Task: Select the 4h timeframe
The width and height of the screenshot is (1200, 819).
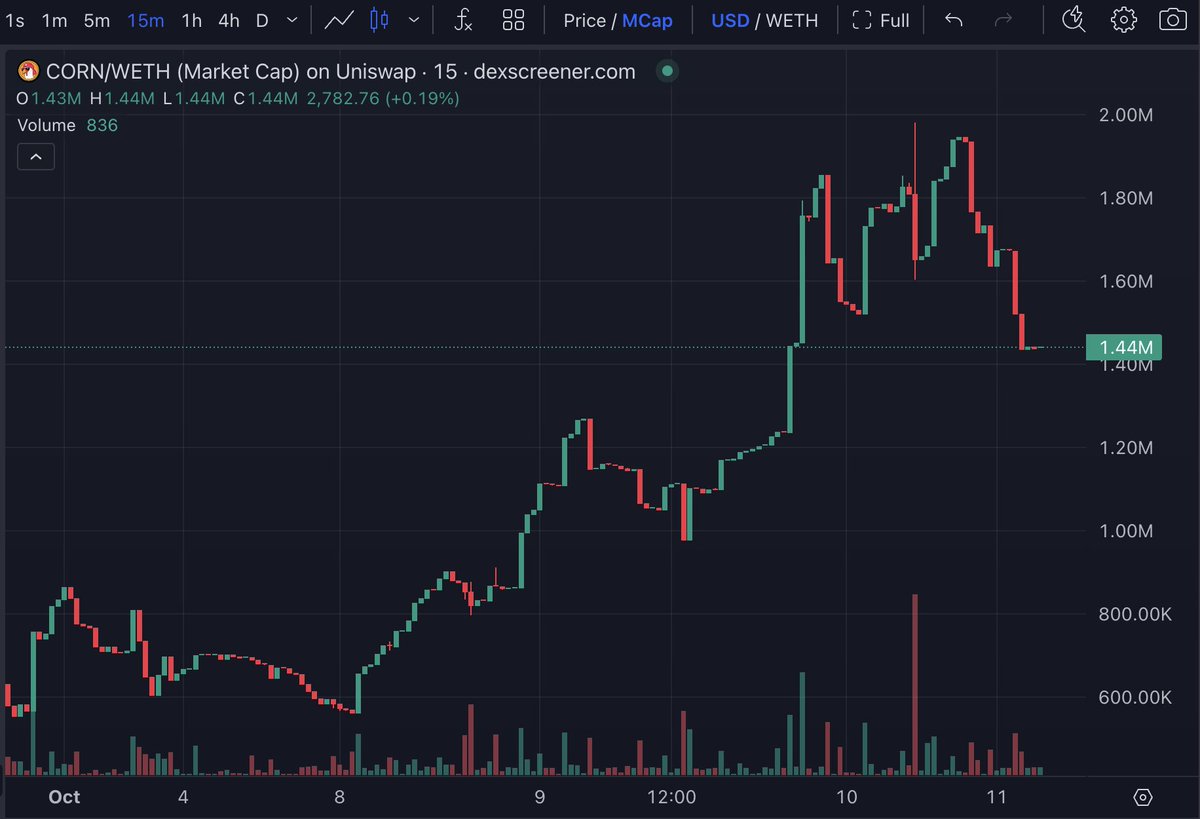Action: point(229,20)
